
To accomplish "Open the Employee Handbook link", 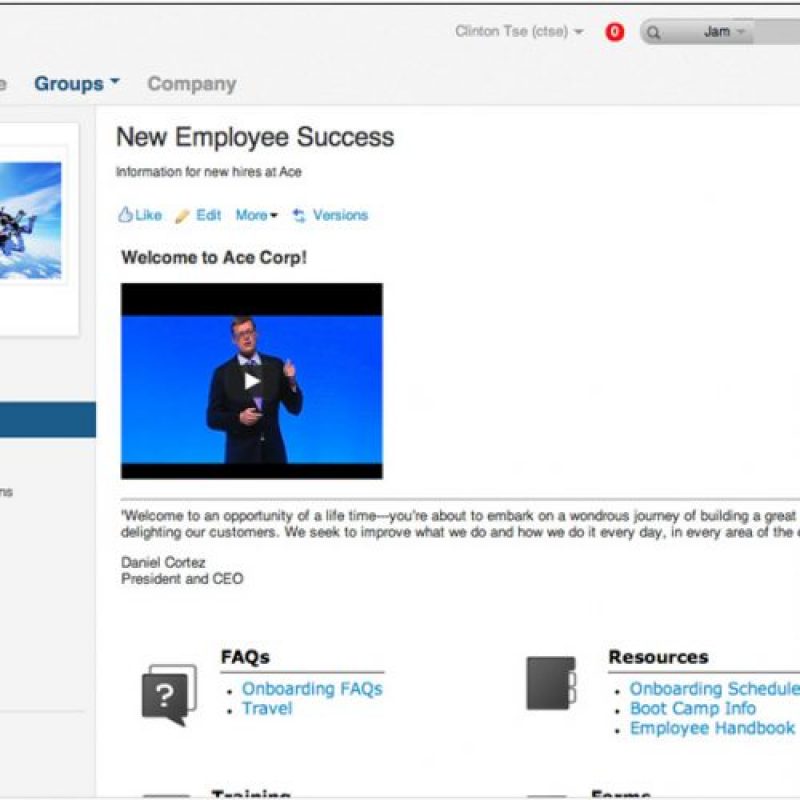I will click(x=712, y=729).
